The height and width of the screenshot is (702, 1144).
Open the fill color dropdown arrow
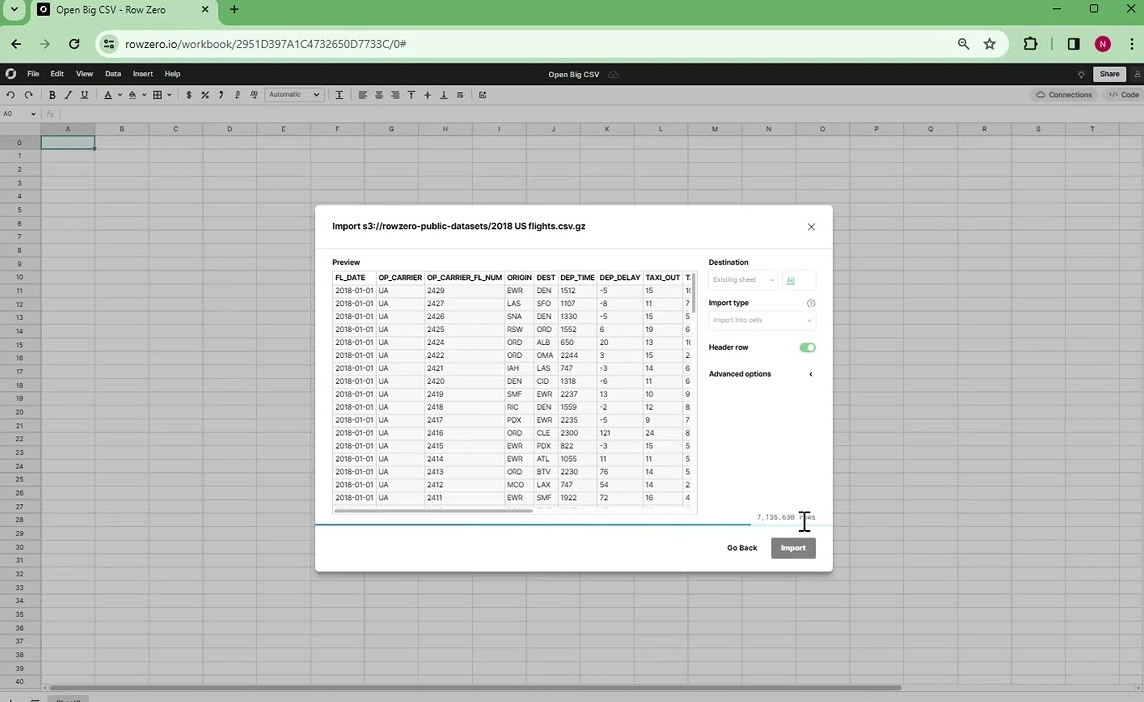point(144,95)
